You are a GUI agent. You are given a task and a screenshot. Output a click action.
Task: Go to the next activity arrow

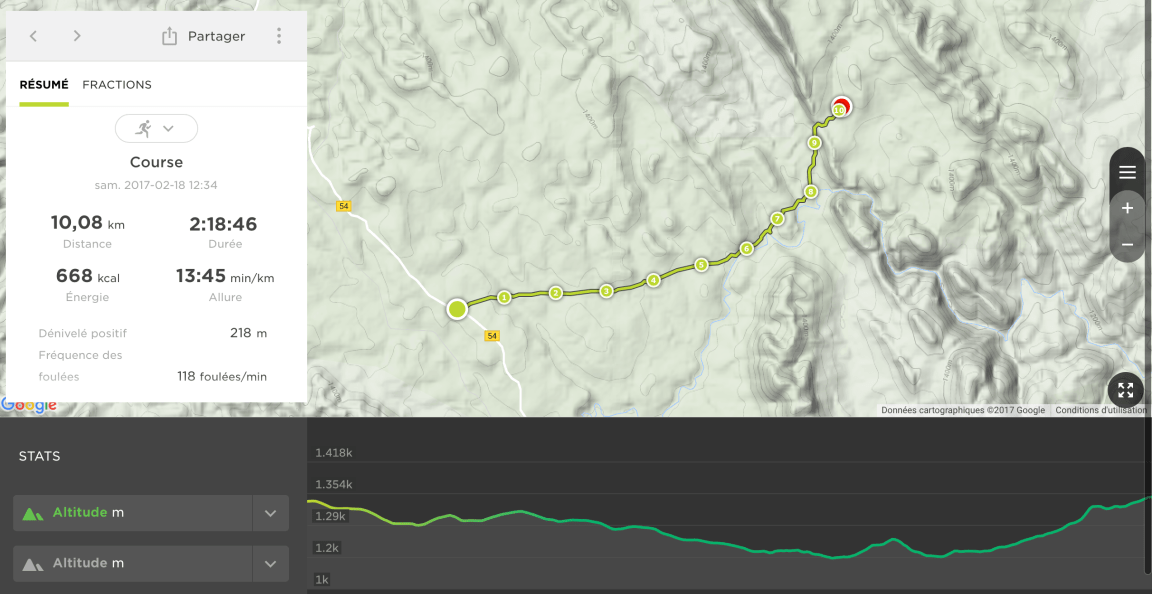77,36
